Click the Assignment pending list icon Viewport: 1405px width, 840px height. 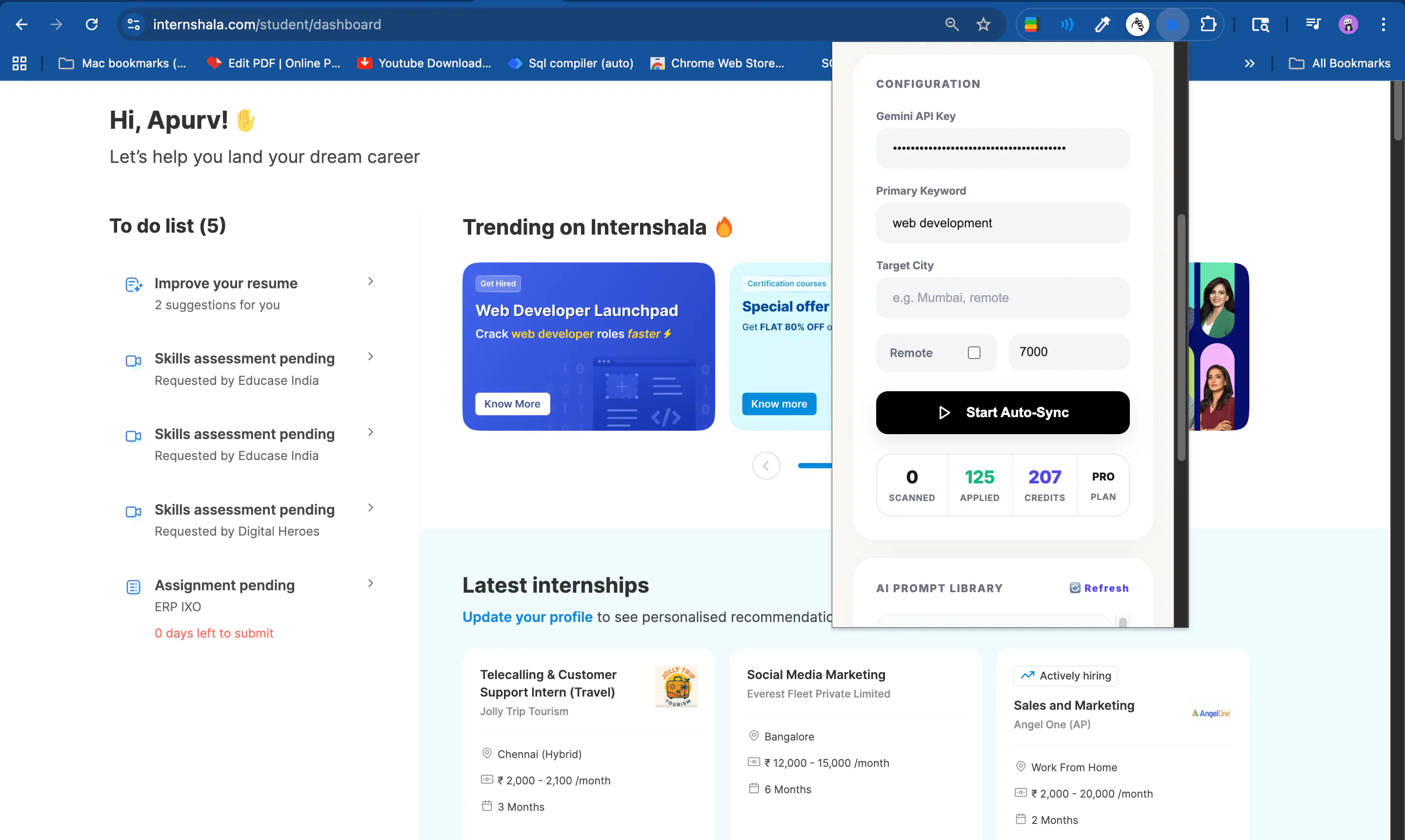click(133, 587)
